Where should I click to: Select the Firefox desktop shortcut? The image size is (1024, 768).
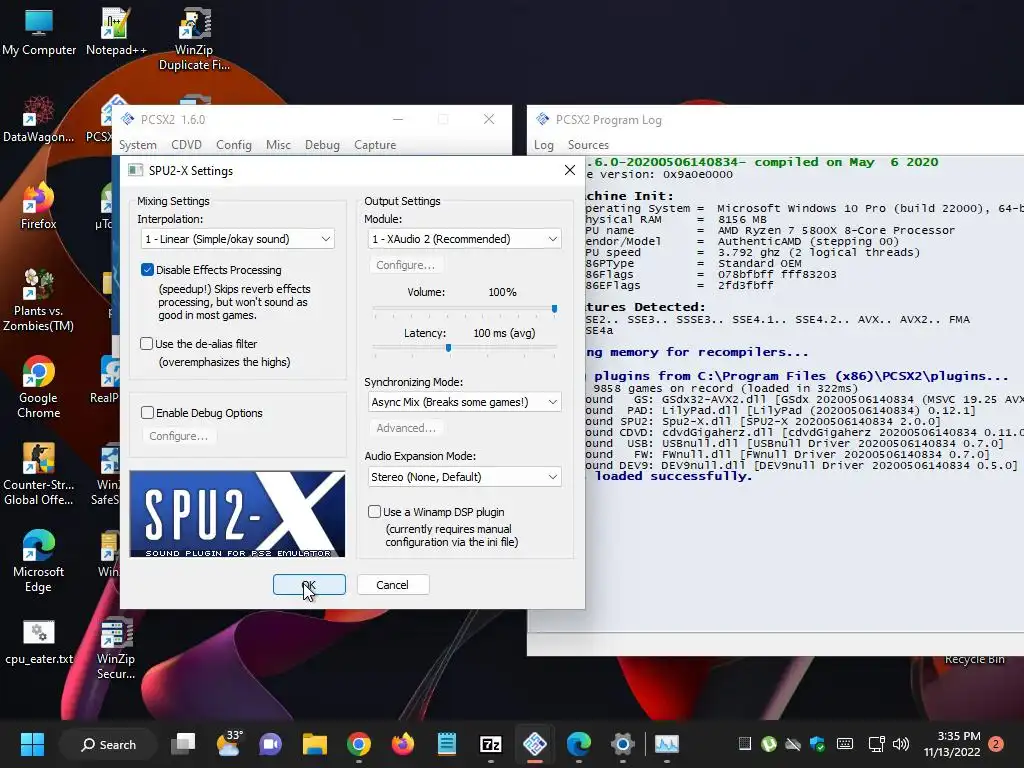[38, 206]
